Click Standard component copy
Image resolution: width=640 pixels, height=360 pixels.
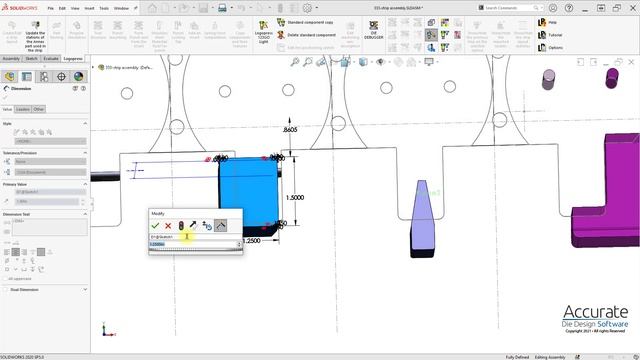[x=305, y=22]
